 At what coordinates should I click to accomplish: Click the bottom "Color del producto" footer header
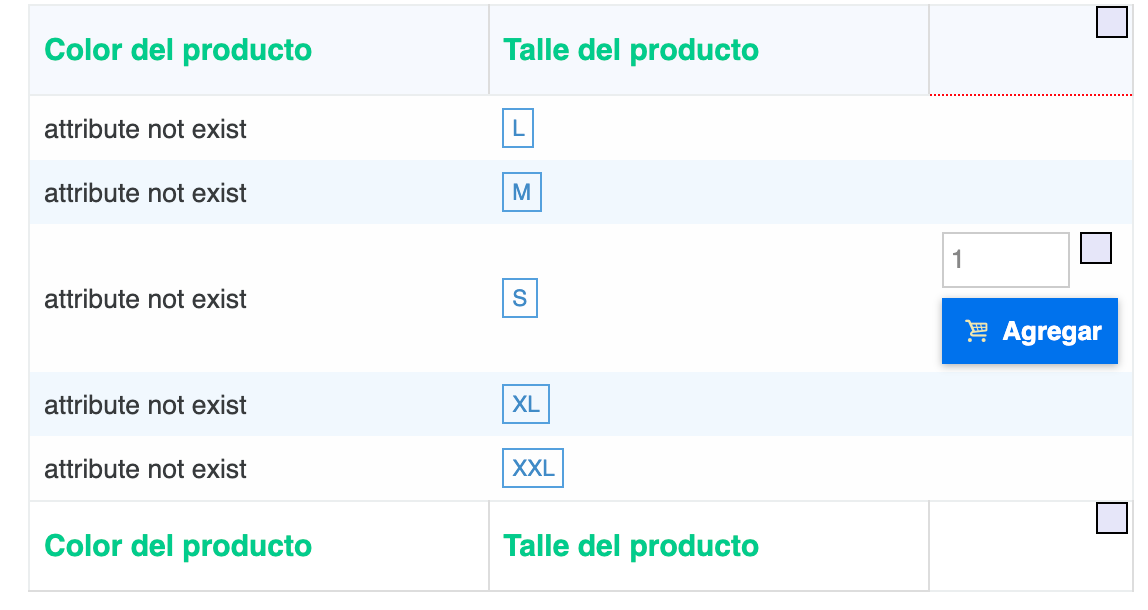[178, 546]
